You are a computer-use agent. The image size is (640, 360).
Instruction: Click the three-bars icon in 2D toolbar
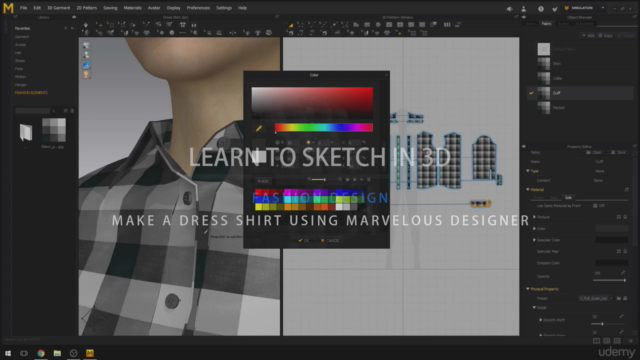(447, 25)
